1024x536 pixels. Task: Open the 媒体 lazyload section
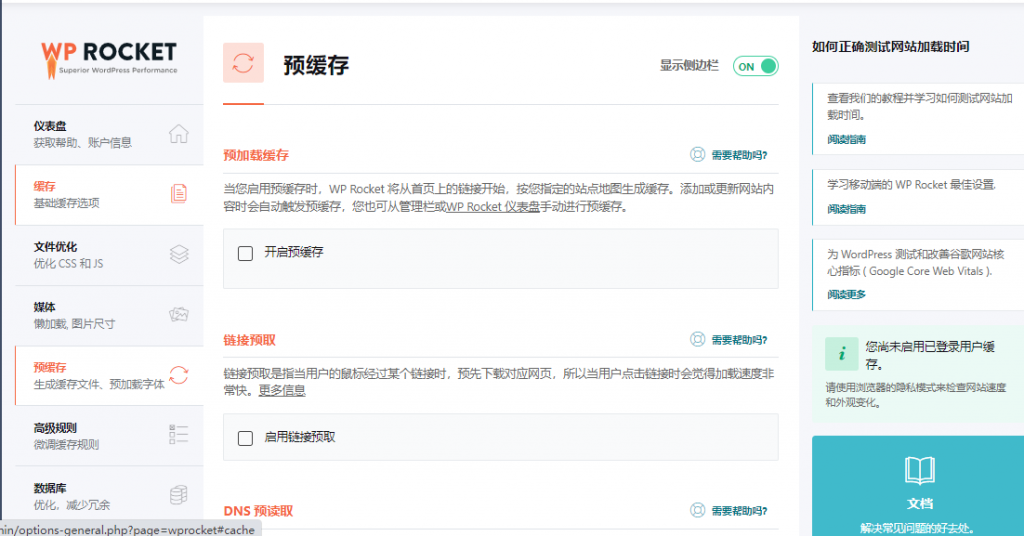click(x=109, y=315)
